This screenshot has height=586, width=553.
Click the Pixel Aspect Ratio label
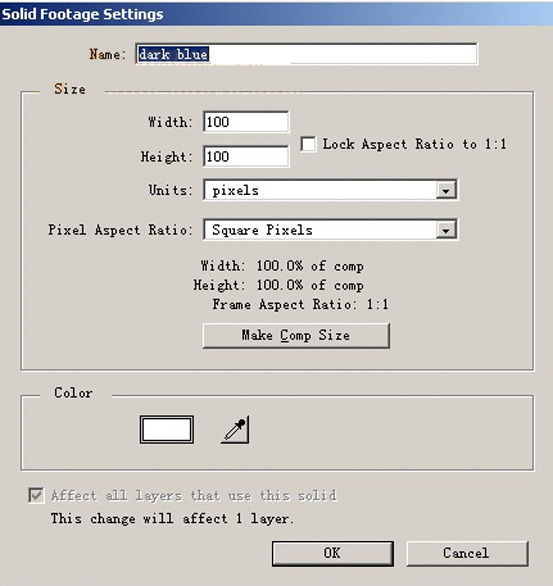point(120,230)
